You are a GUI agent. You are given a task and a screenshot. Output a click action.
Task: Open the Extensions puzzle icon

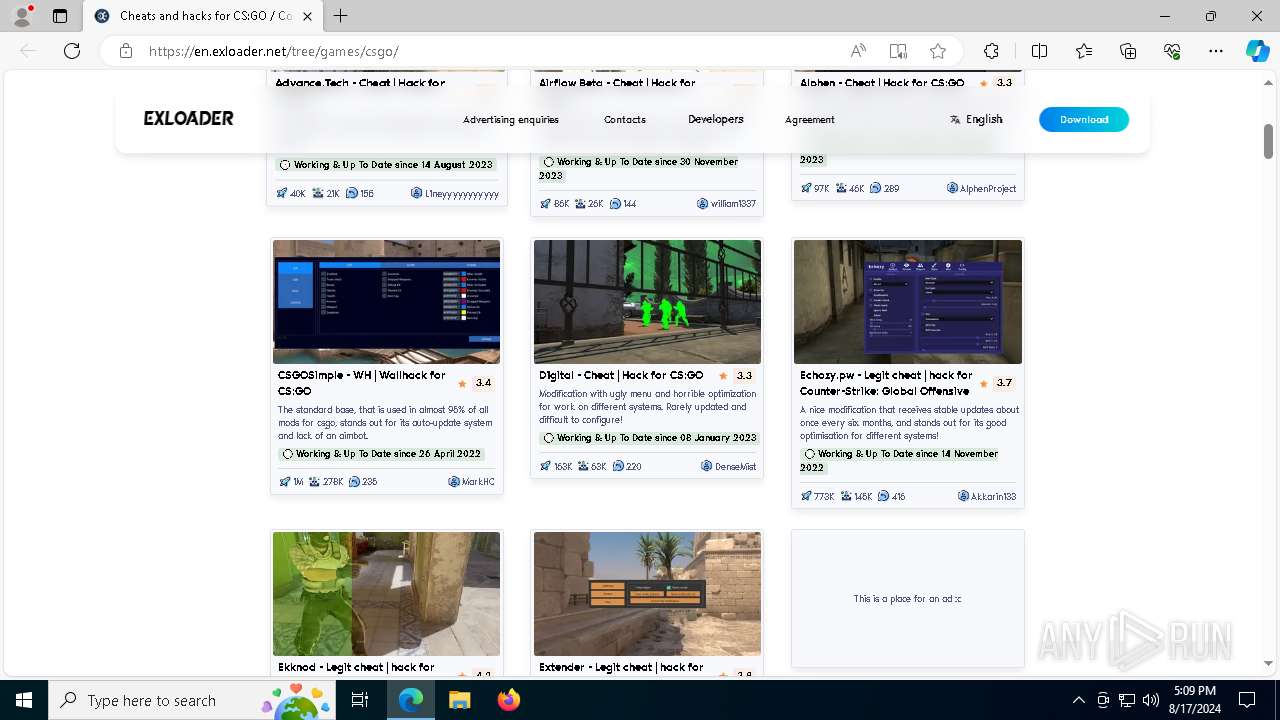[x=991, y=51]
